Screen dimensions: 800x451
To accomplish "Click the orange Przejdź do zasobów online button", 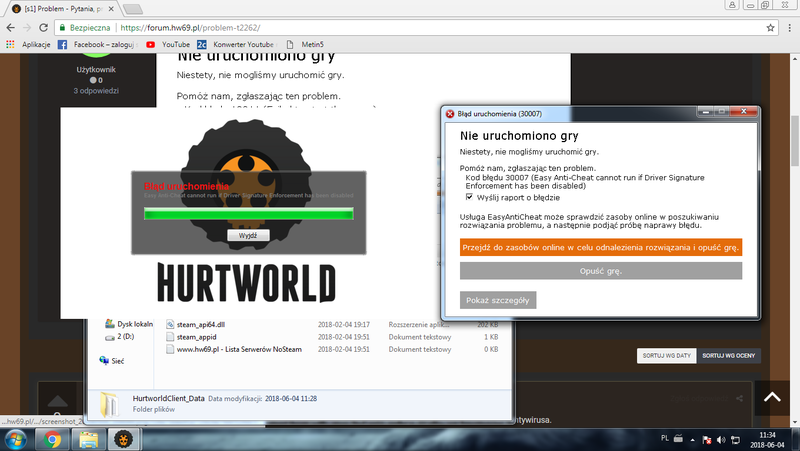I will tap(601, 247).
